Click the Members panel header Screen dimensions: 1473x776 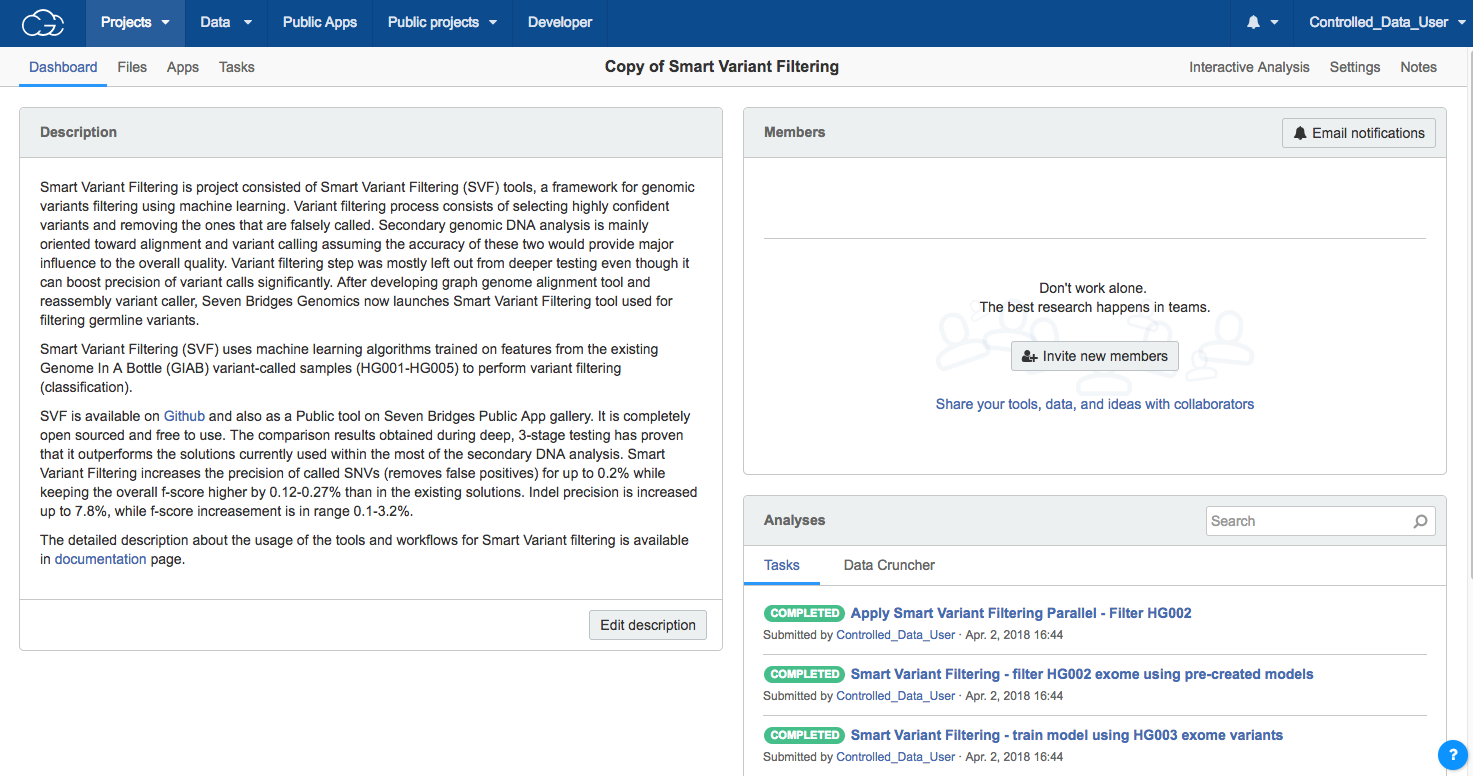[1095, 132]
